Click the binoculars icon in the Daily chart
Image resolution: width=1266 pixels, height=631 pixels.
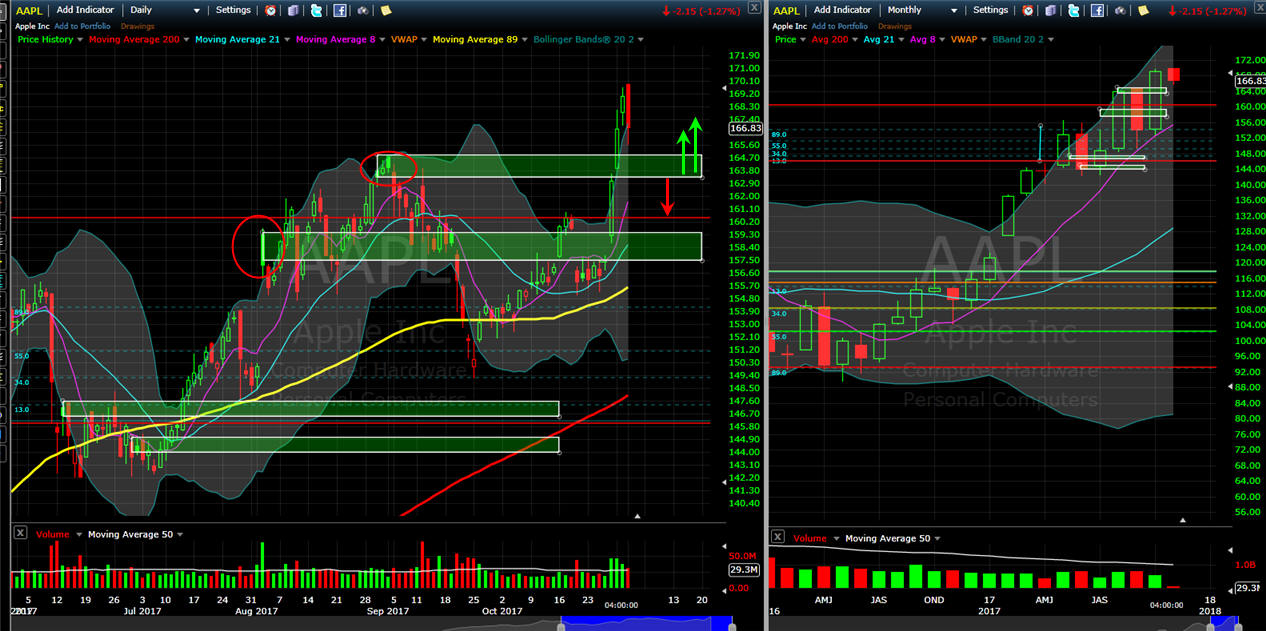point(362,10)
